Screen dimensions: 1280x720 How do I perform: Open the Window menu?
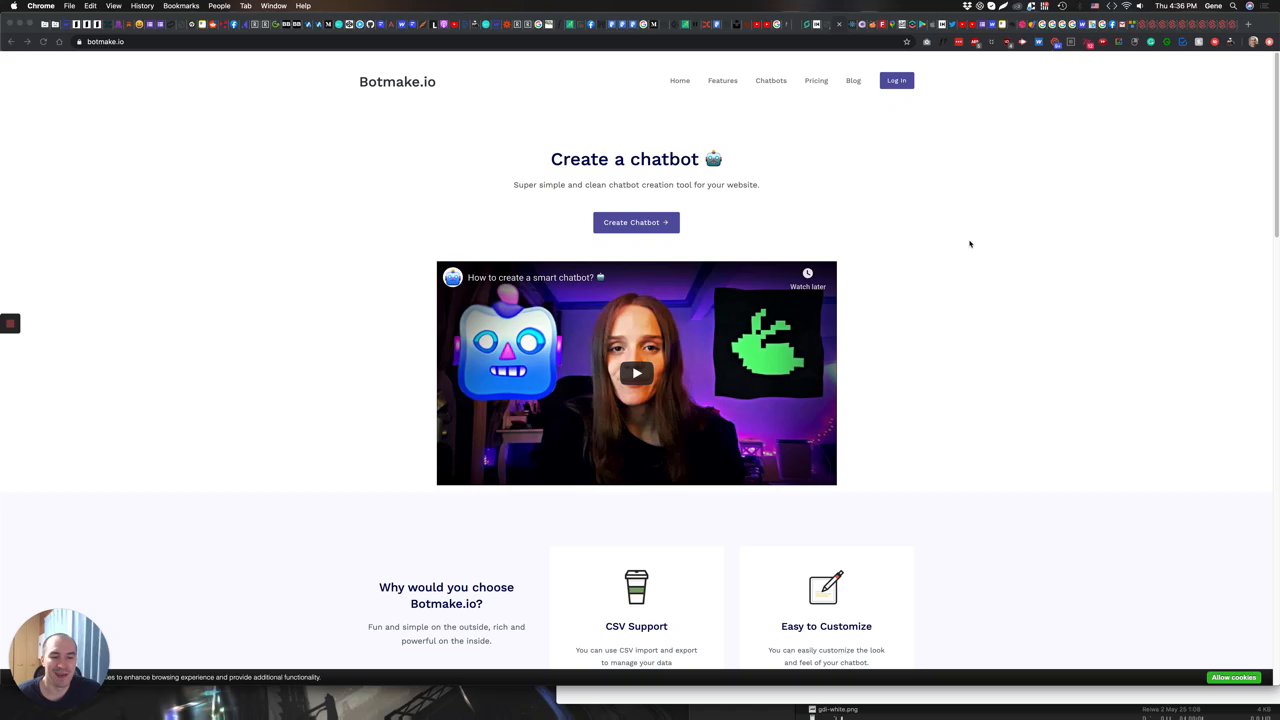point(273,6)
